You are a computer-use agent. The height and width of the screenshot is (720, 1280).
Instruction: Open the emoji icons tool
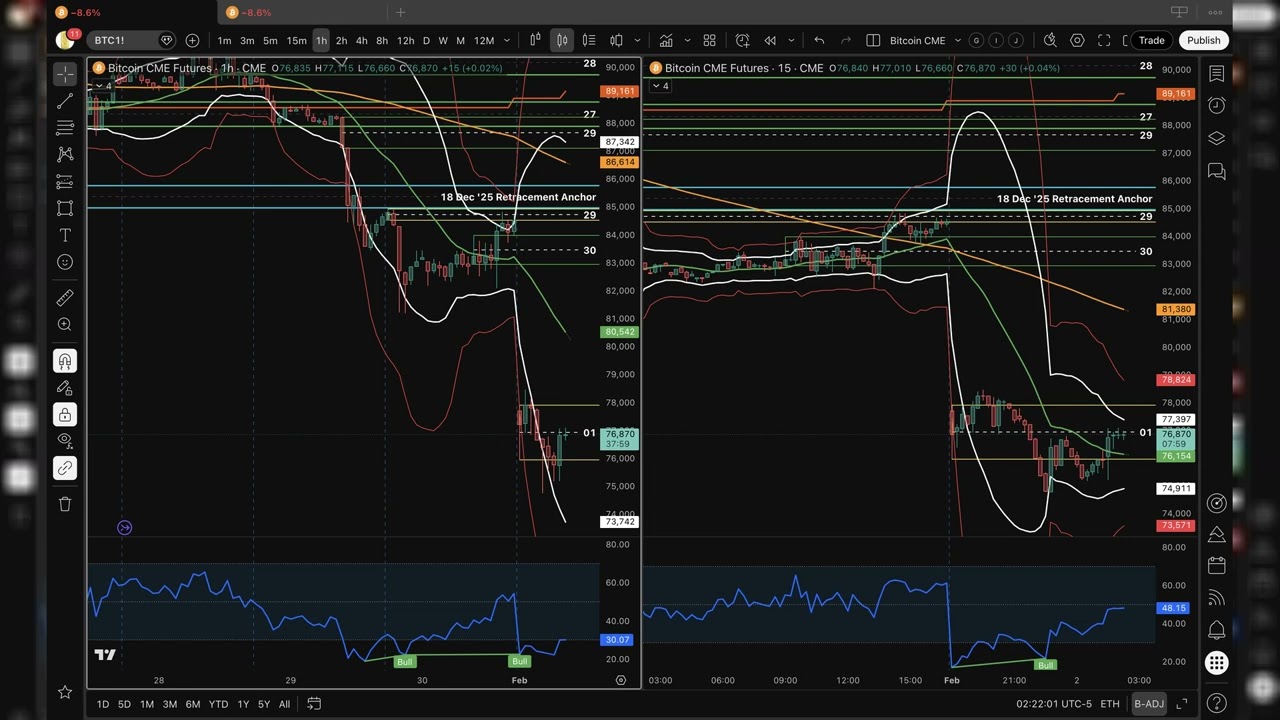click(x=65, y=262)
